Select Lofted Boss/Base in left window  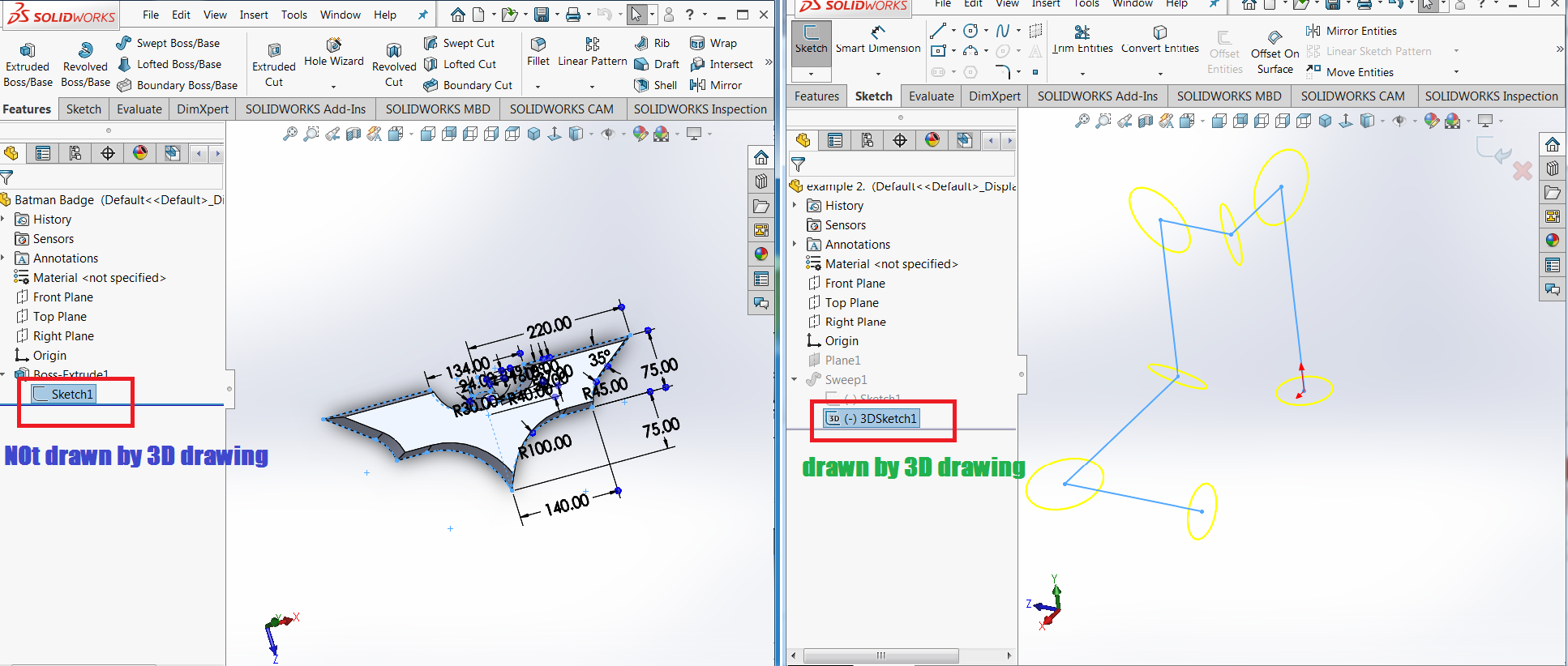tap(169, 64)
